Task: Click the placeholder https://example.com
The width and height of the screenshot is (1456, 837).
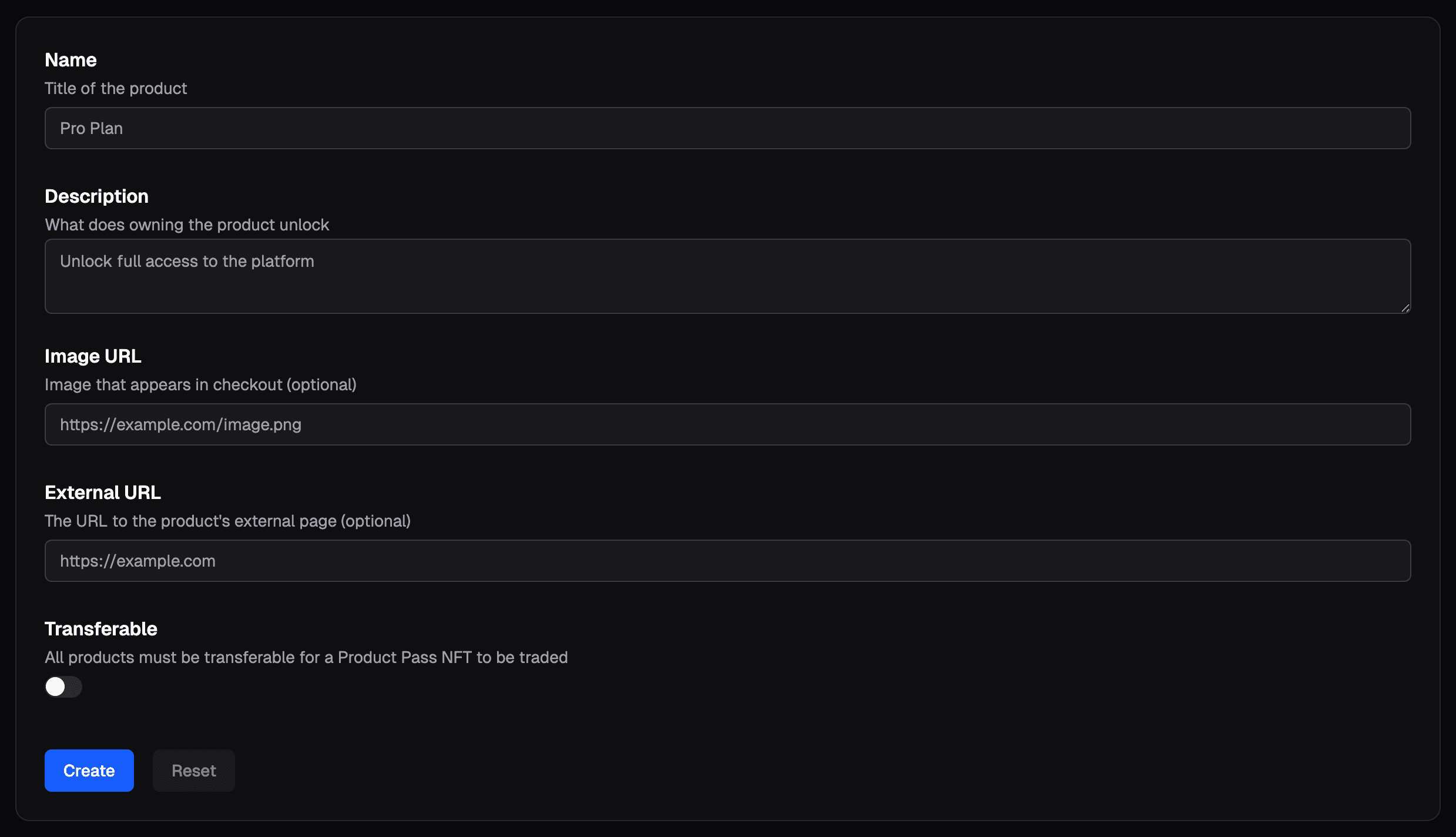Action: [137, 561]
